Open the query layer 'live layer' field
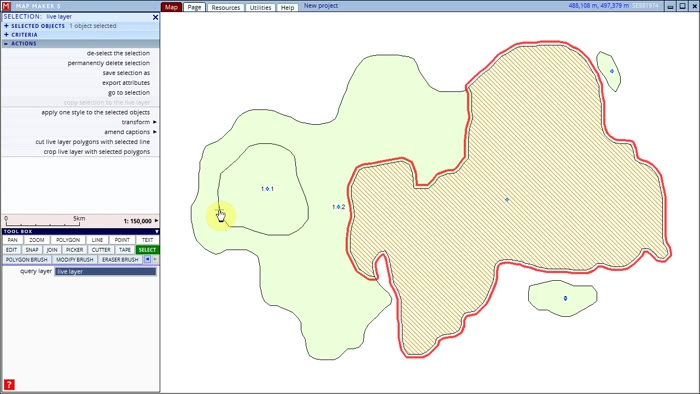The width and height of the screenshot is (700, 394). (x=105, y=271)
